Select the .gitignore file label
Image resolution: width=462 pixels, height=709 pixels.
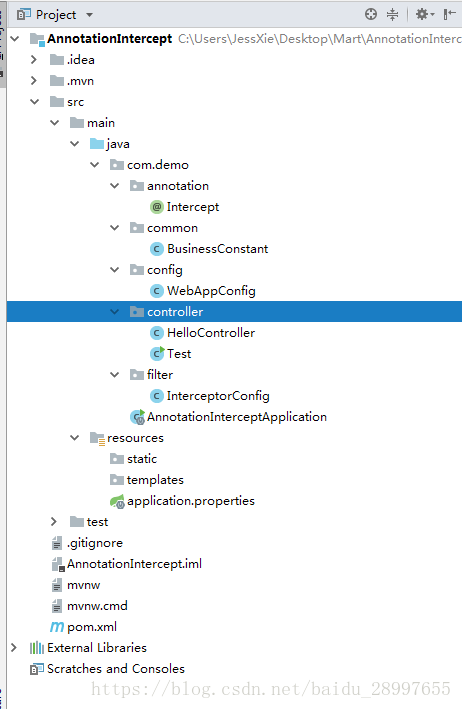point(95,543)
